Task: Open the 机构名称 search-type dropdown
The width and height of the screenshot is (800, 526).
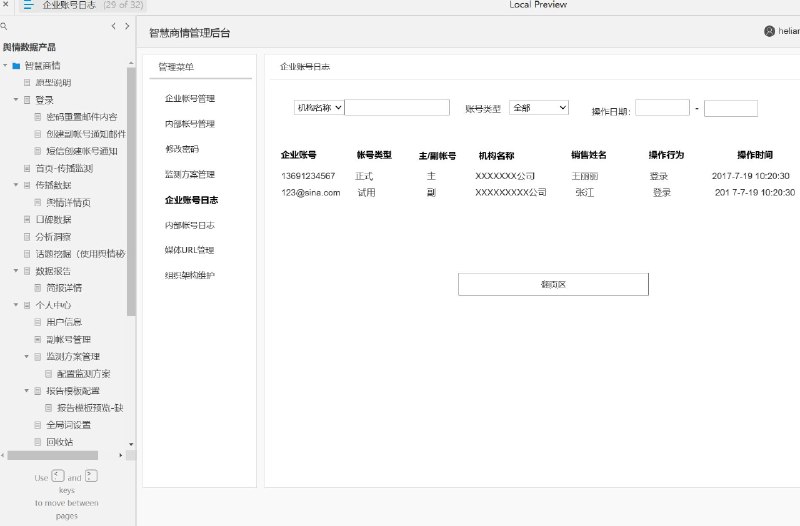Action: coord(319,108)
